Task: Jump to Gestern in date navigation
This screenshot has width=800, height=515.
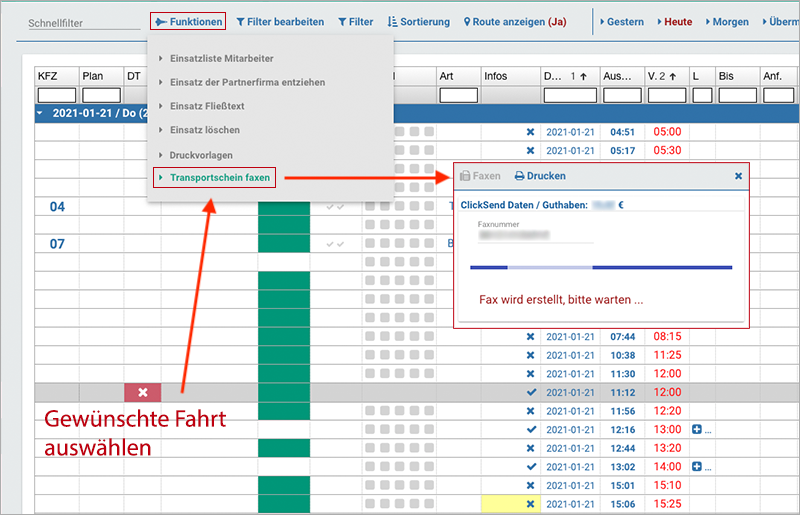Action: 620,21
